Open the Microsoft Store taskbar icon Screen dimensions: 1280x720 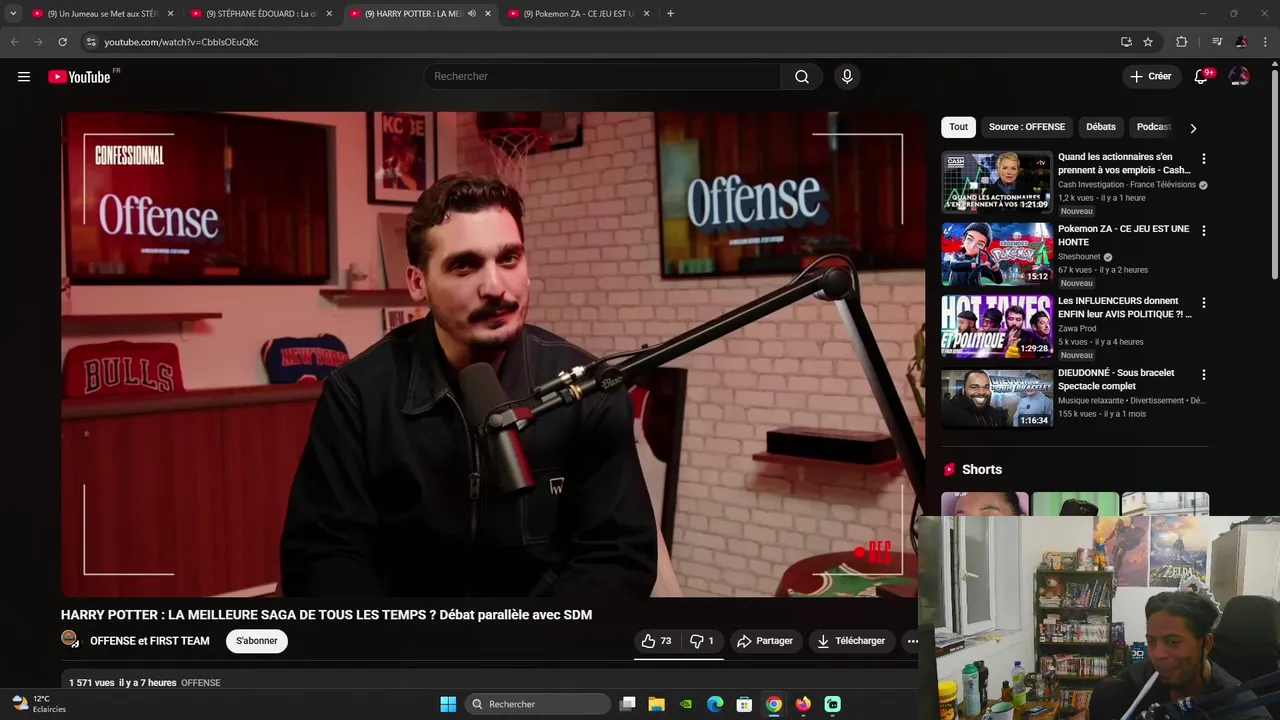click(744, 704)
